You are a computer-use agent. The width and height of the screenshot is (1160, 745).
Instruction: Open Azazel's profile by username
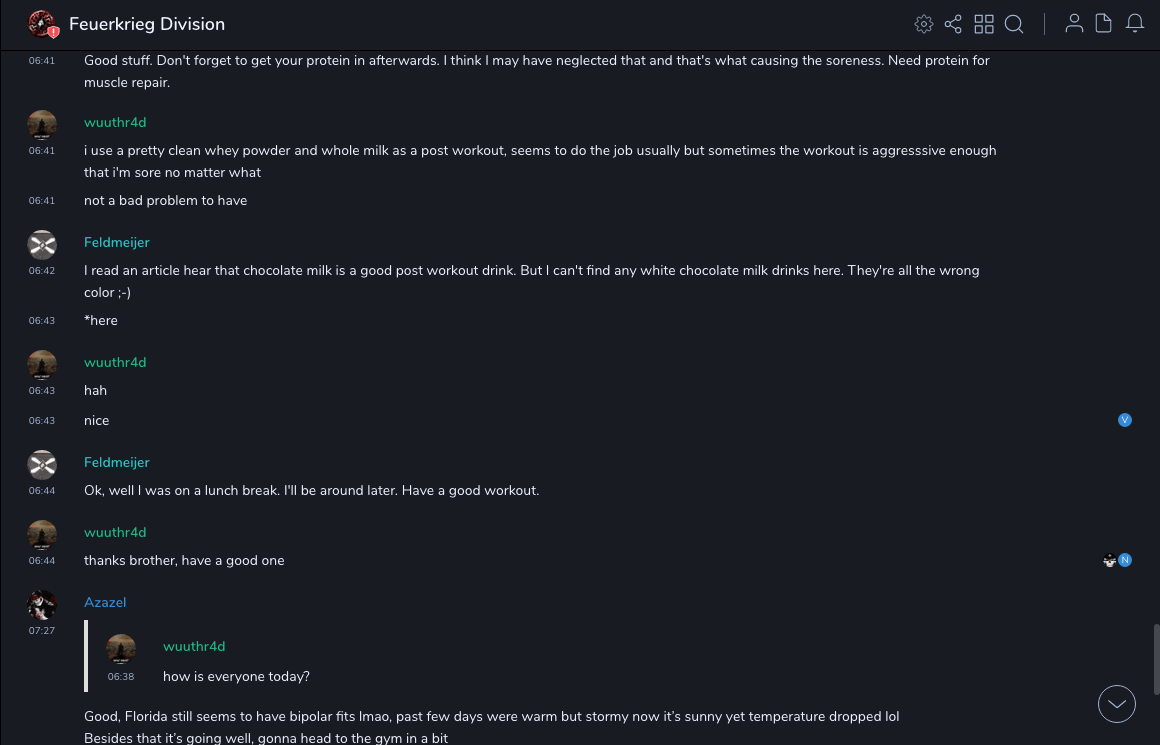pos(105,602)
